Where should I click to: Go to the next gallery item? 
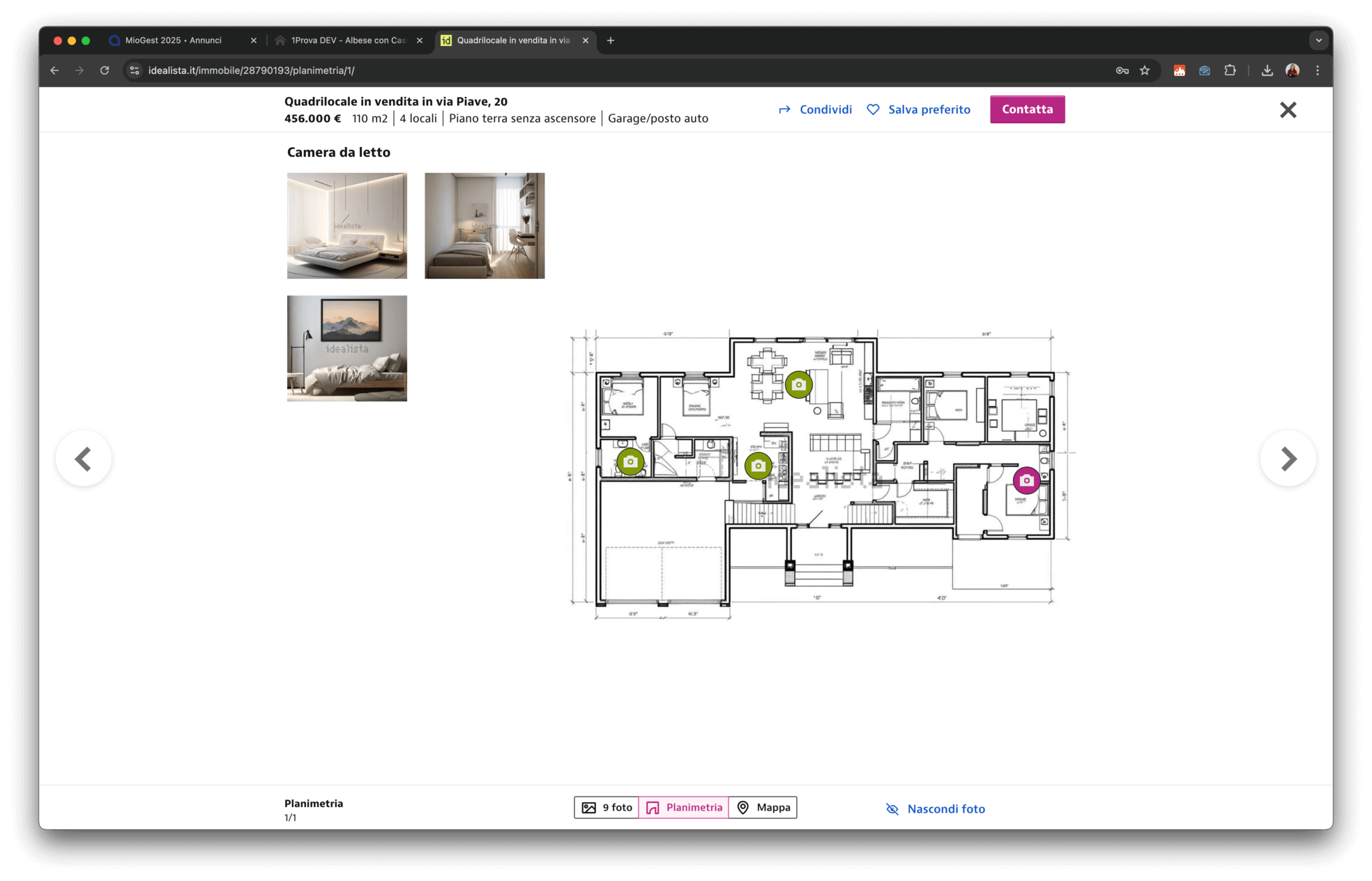pyautogui.click(x=1288, y=459)
